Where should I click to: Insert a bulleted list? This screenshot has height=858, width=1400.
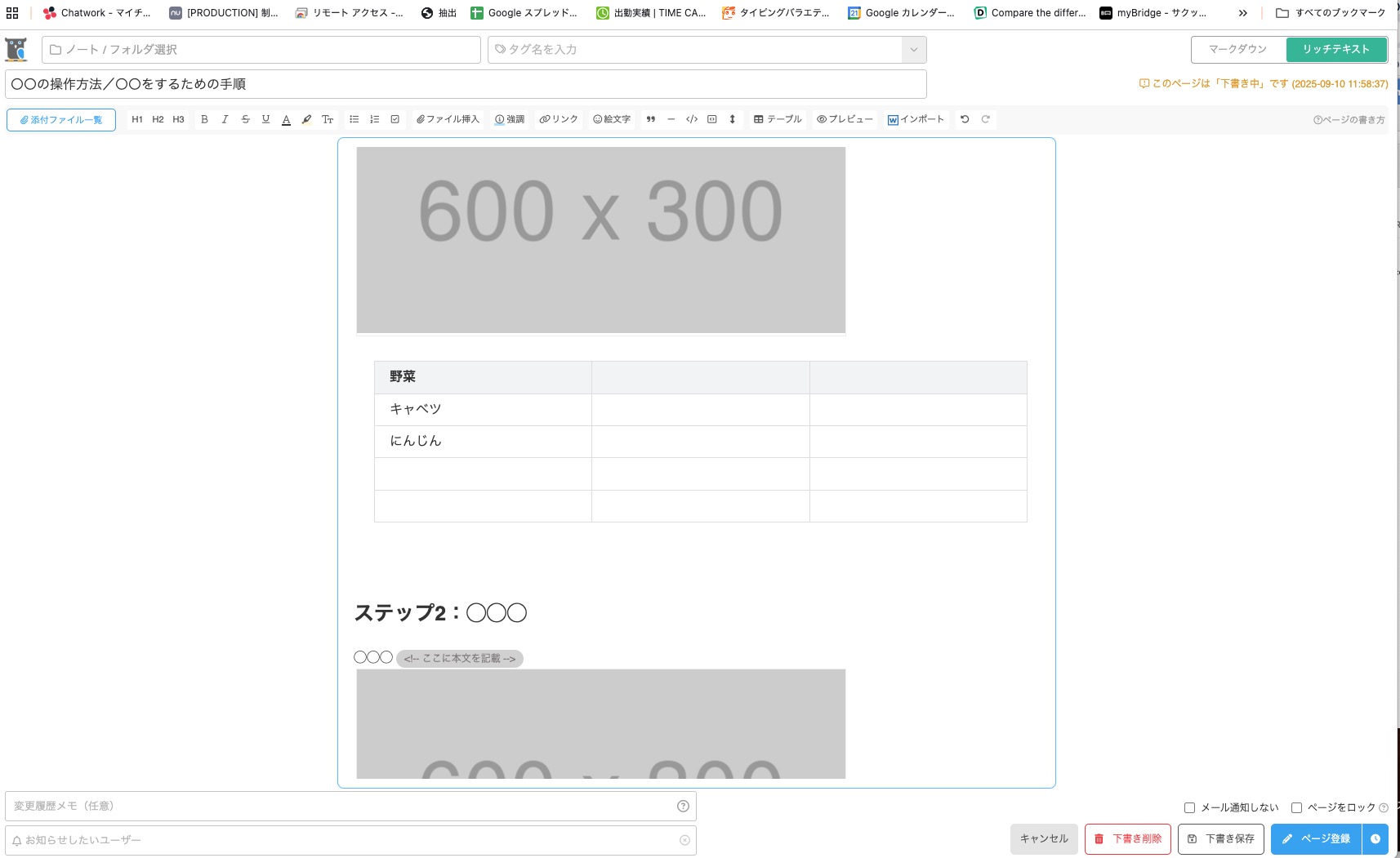coord(354,119)
